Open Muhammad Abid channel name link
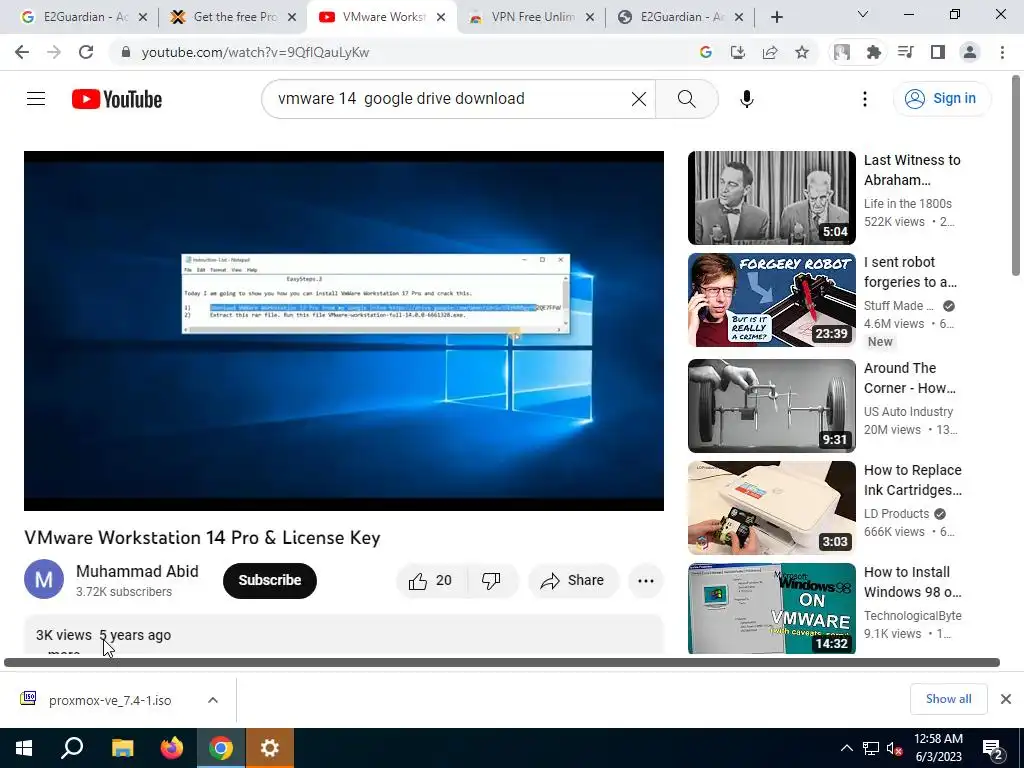 coord(137,571)
